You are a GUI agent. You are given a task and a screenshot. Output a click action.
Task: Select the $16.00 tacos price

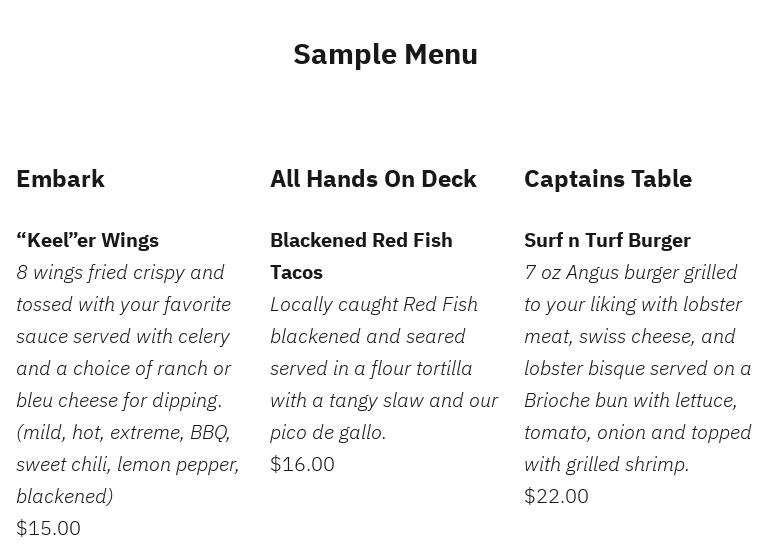pyautogui.click(x=302, y=464)
